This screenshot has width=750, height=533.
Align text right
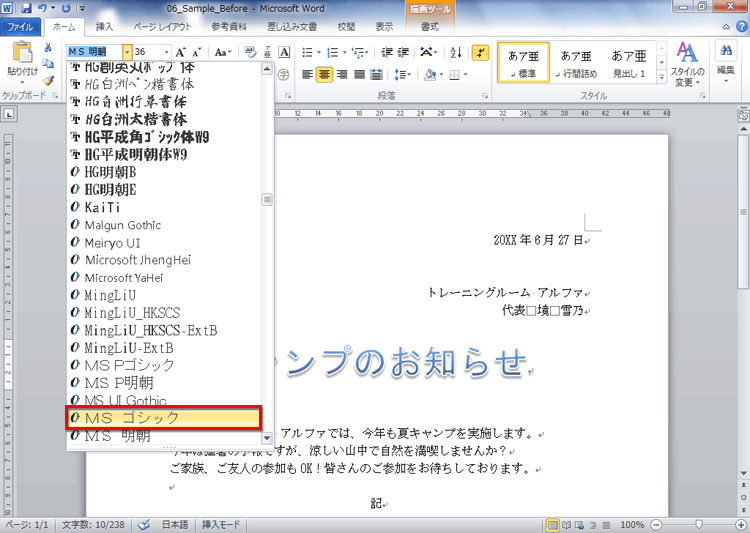(x=342, y=74)
